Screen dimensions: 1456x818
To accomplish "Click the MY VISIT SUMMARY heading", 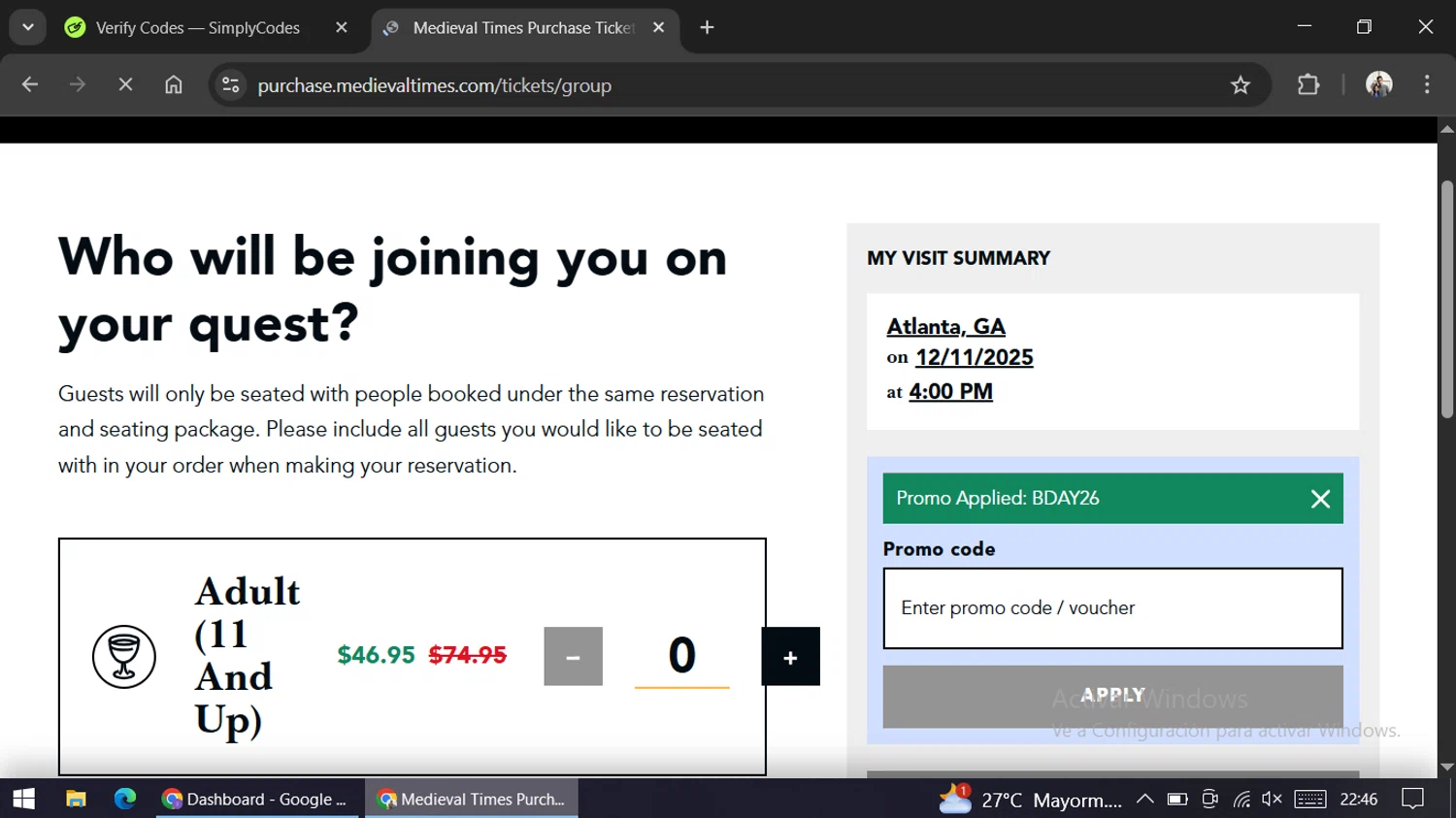I will pyautogui.click(x=958, y=258).
